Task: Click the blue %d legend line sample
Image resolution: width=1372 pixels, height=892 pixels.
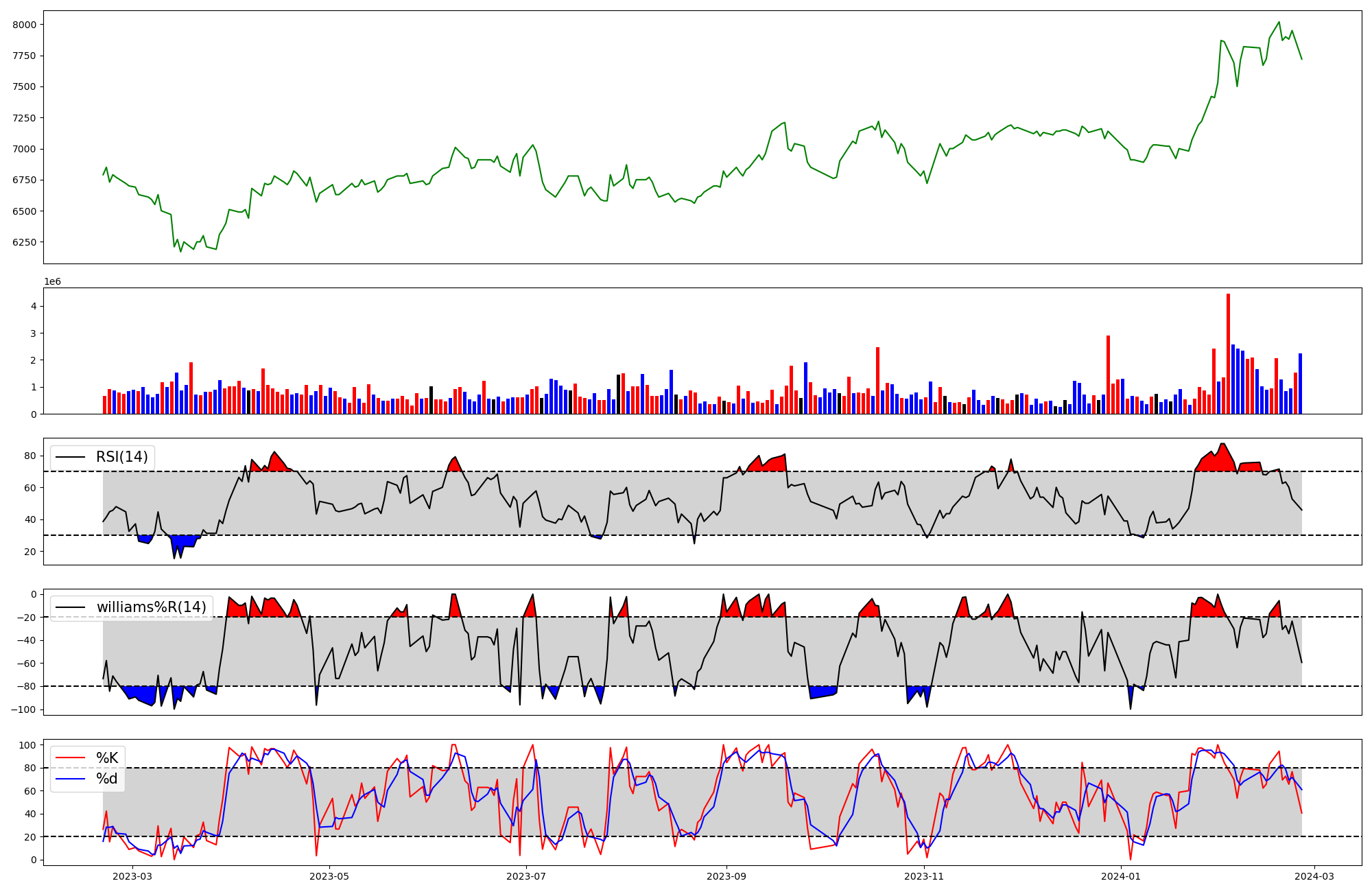Action: (71, 779)
